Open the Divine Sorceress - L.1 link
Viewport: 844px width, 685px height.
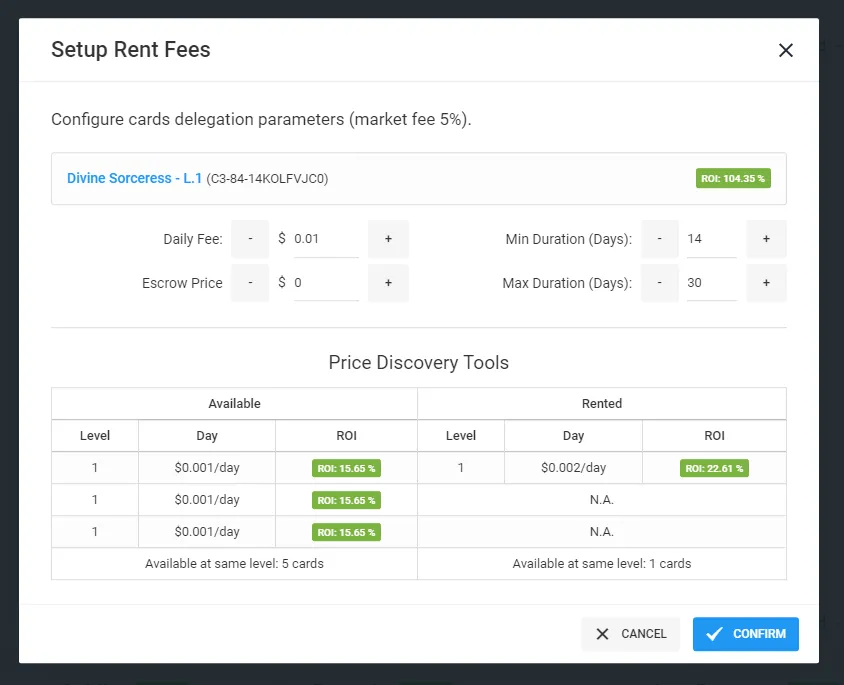134,178
